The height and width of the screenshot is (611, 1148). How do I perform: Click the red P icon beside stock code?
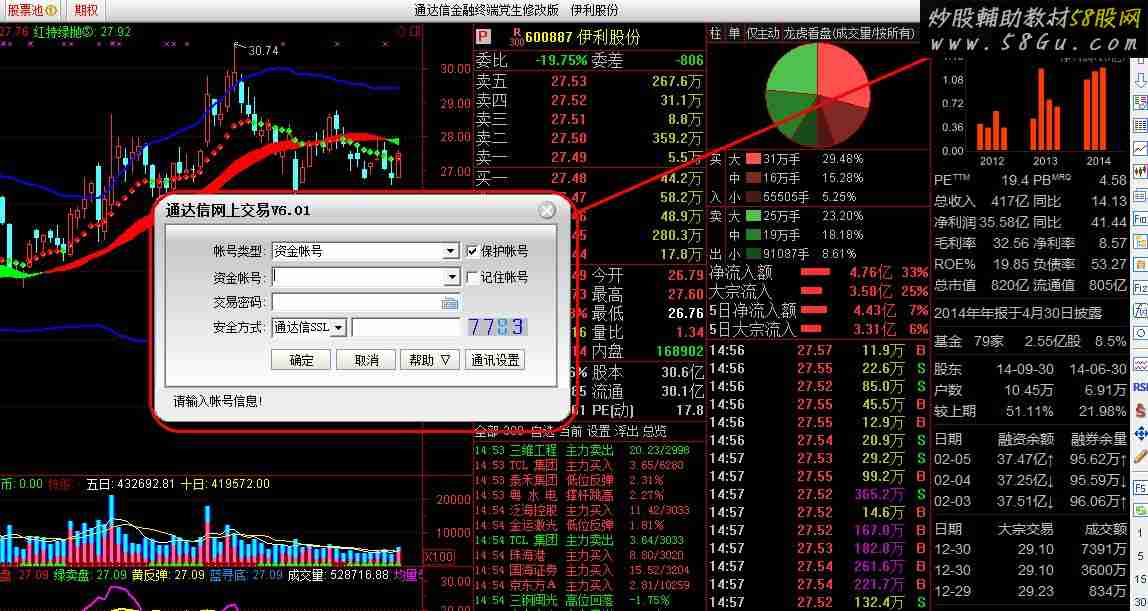tap(483, 36)
